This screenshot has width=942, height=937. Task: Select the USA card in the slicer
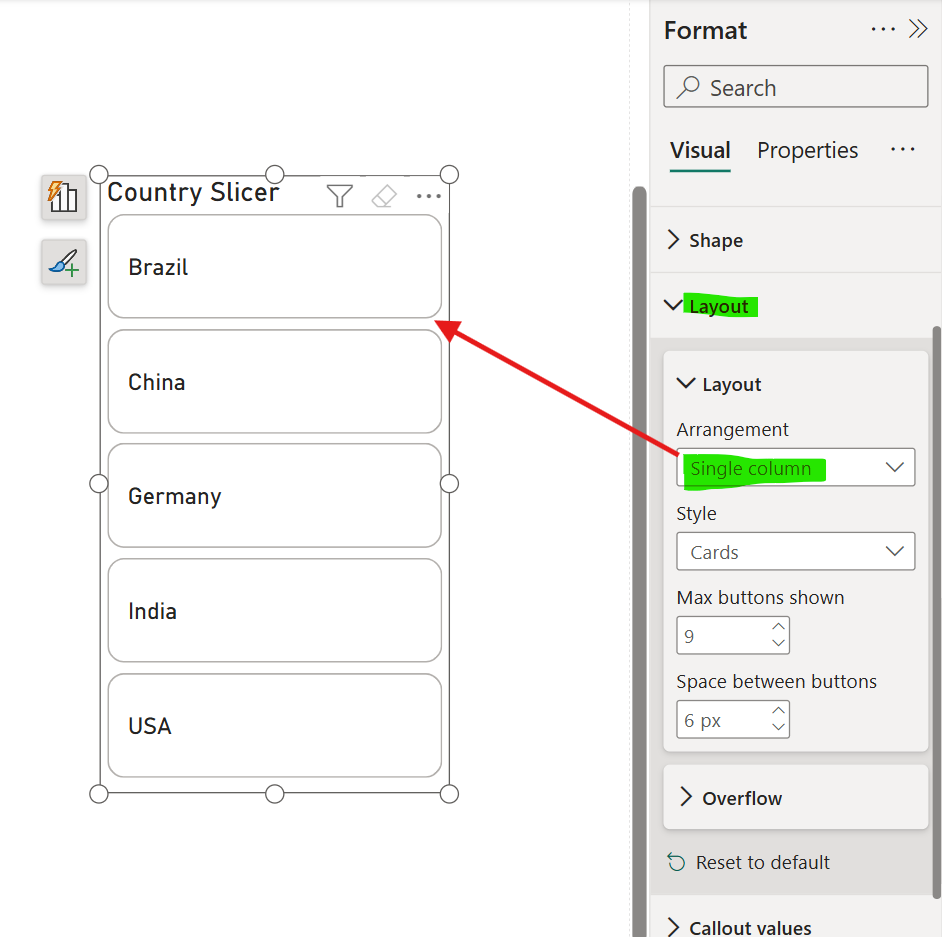click(x=274, y=725)
